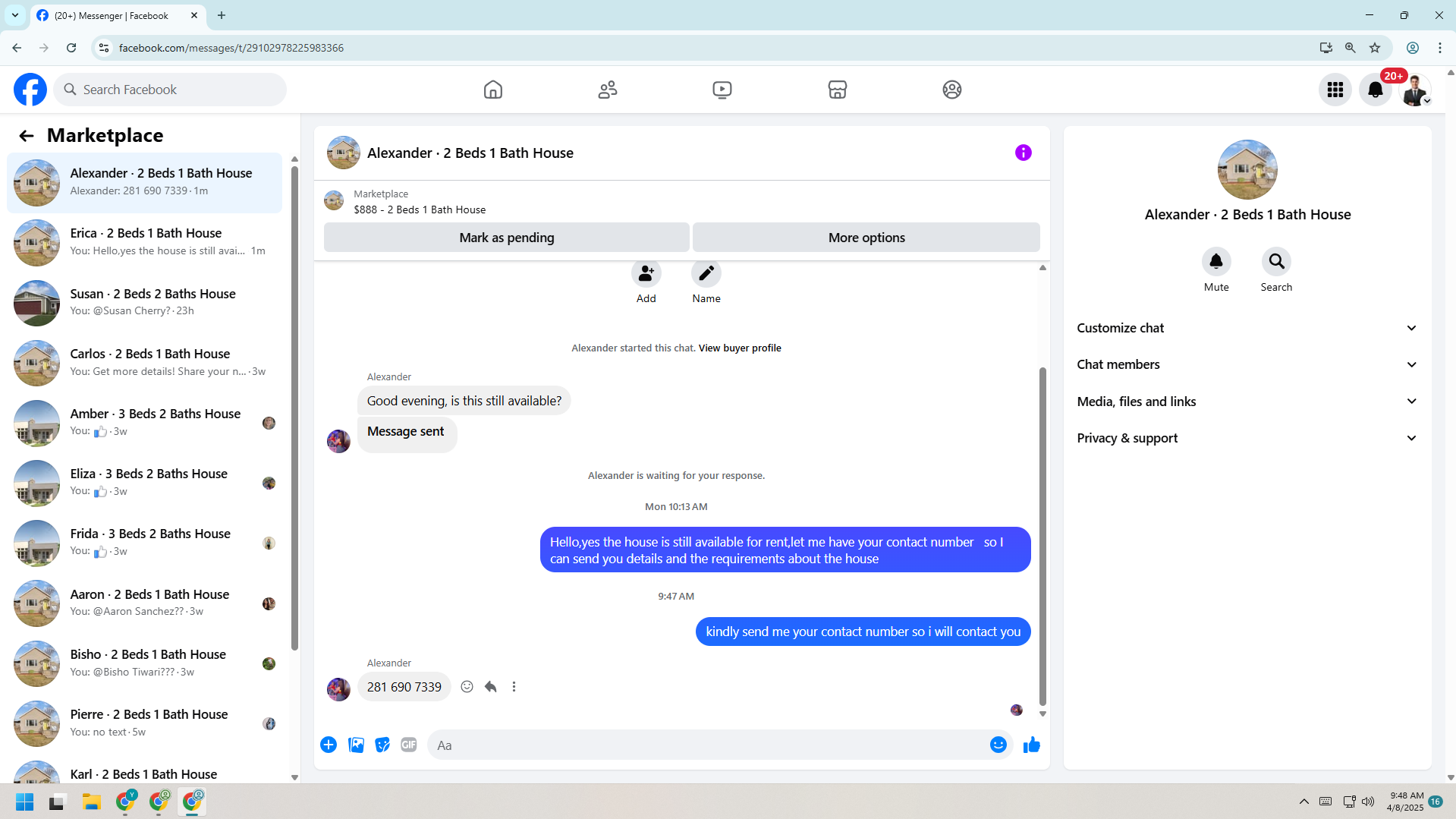Open the Aaron · 2 Beds 1 Bath House conversation
Screen dimensions: 1456x819
click(x=144, y=603)
